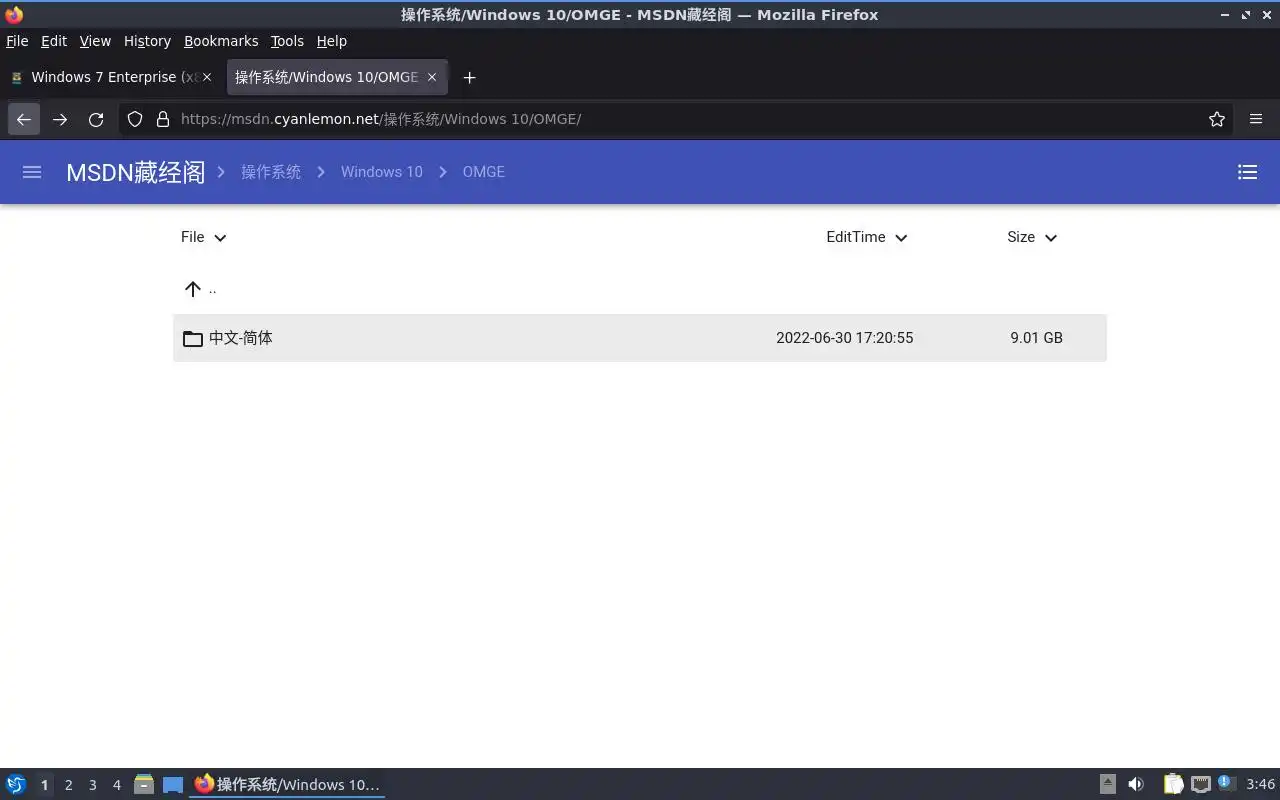Open the file manager in taskbar
This screenshot has width=1280, height=800.
[144, 785]
